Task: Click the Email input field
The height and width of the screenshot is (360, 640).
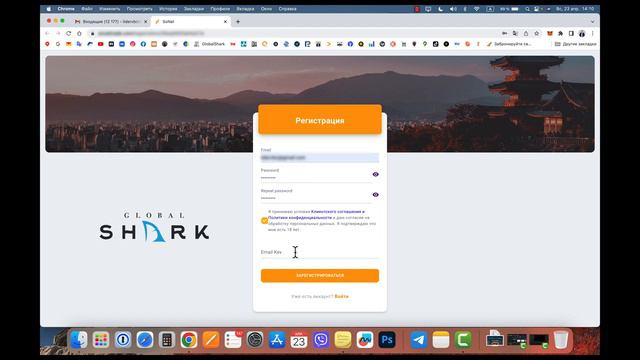Action: tap(320, 158)
